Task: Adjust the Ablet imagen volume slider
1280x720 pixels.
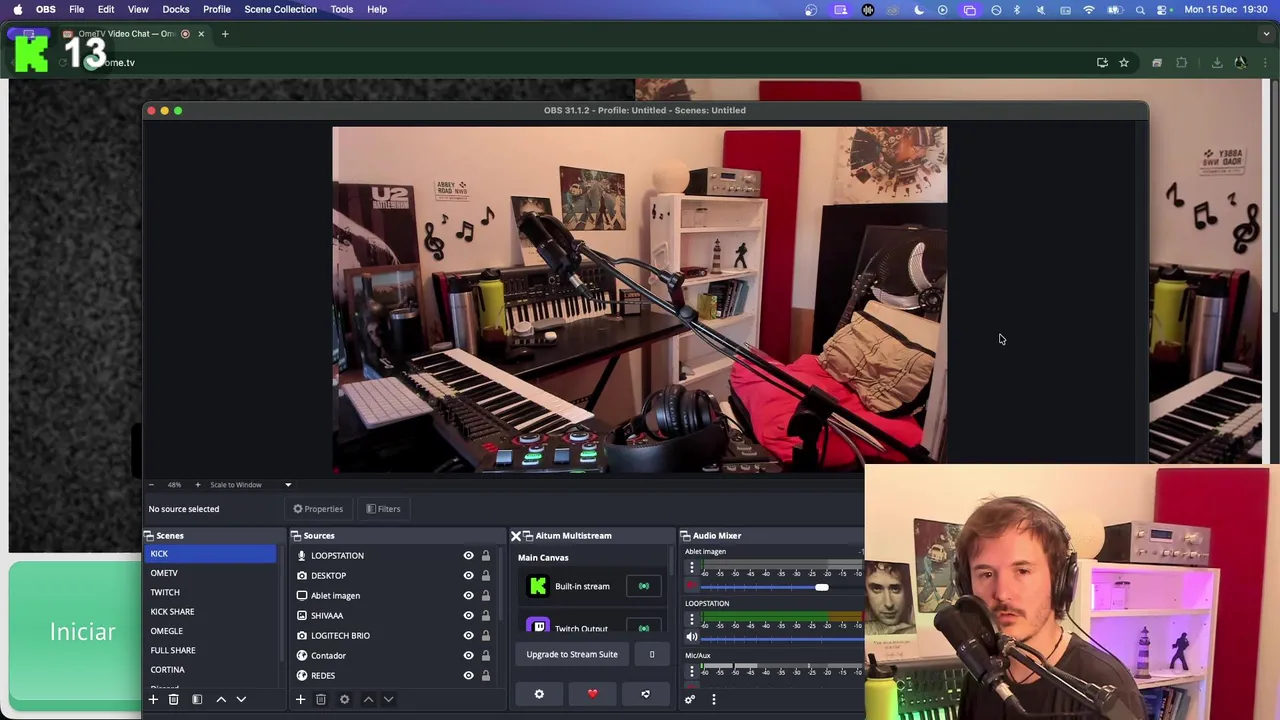Action: [x=821, y=587]
